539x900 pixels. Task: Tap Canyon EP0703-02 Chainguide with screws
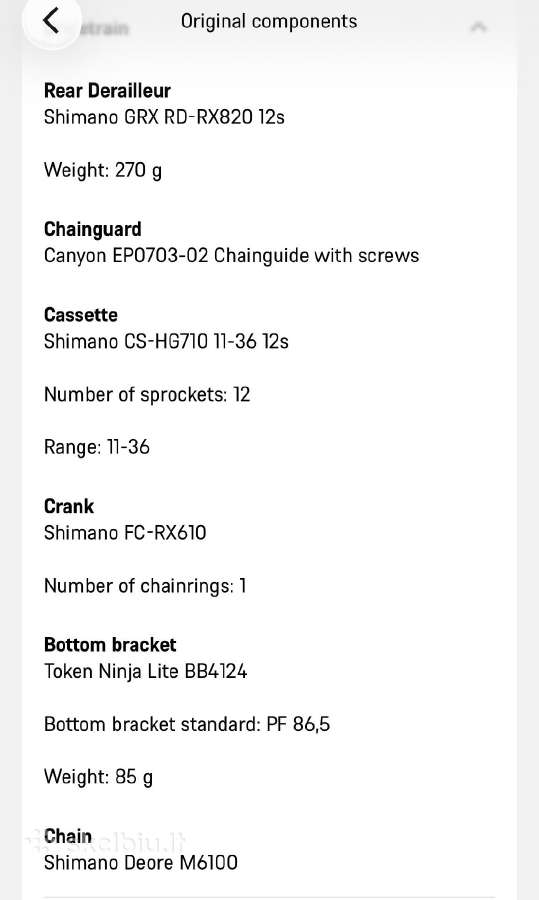coord(231,255)
